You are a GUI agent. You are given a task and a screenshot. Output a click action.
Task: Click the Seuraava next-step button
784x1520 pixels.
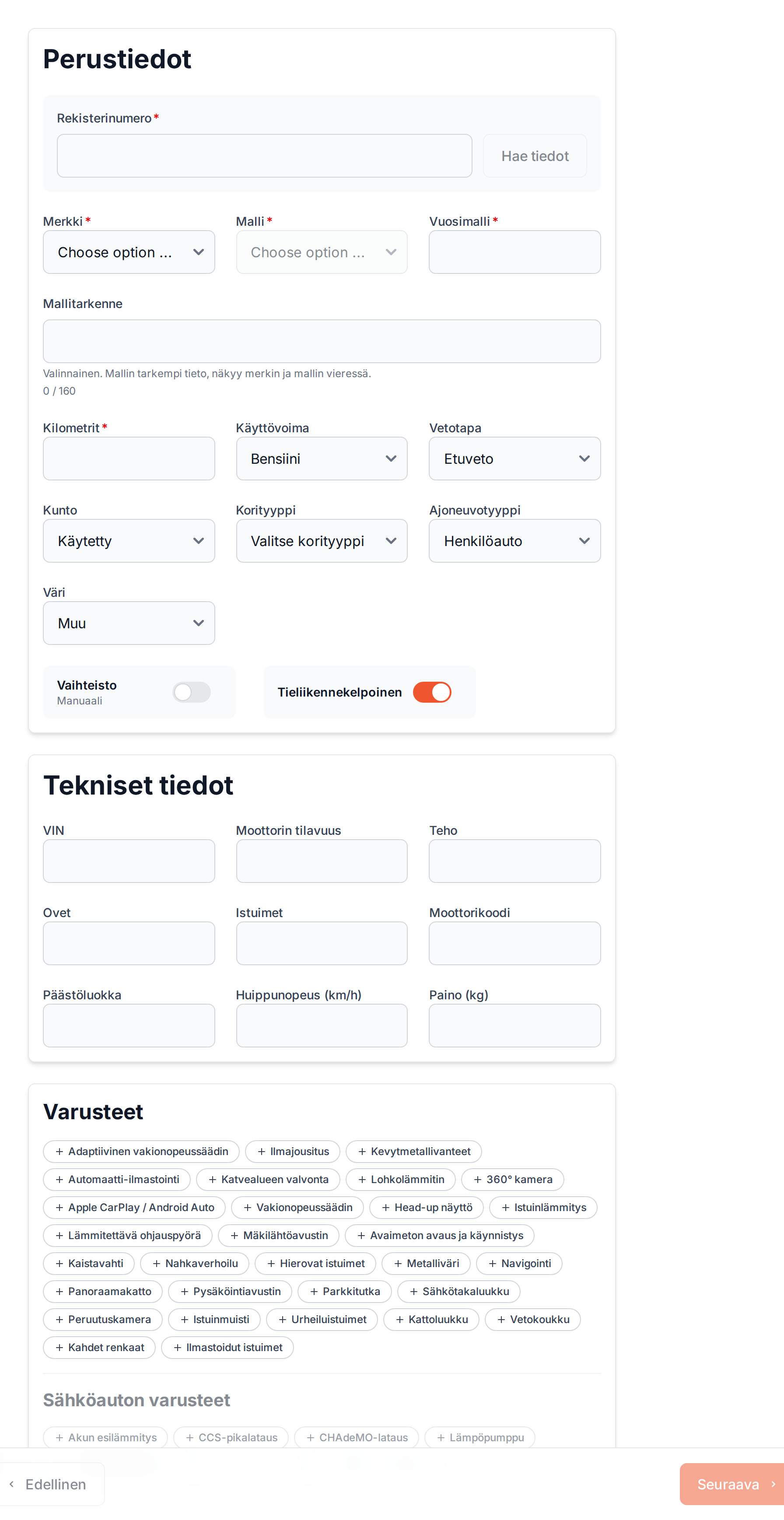pyautogui.click(x=732, y=1484)
